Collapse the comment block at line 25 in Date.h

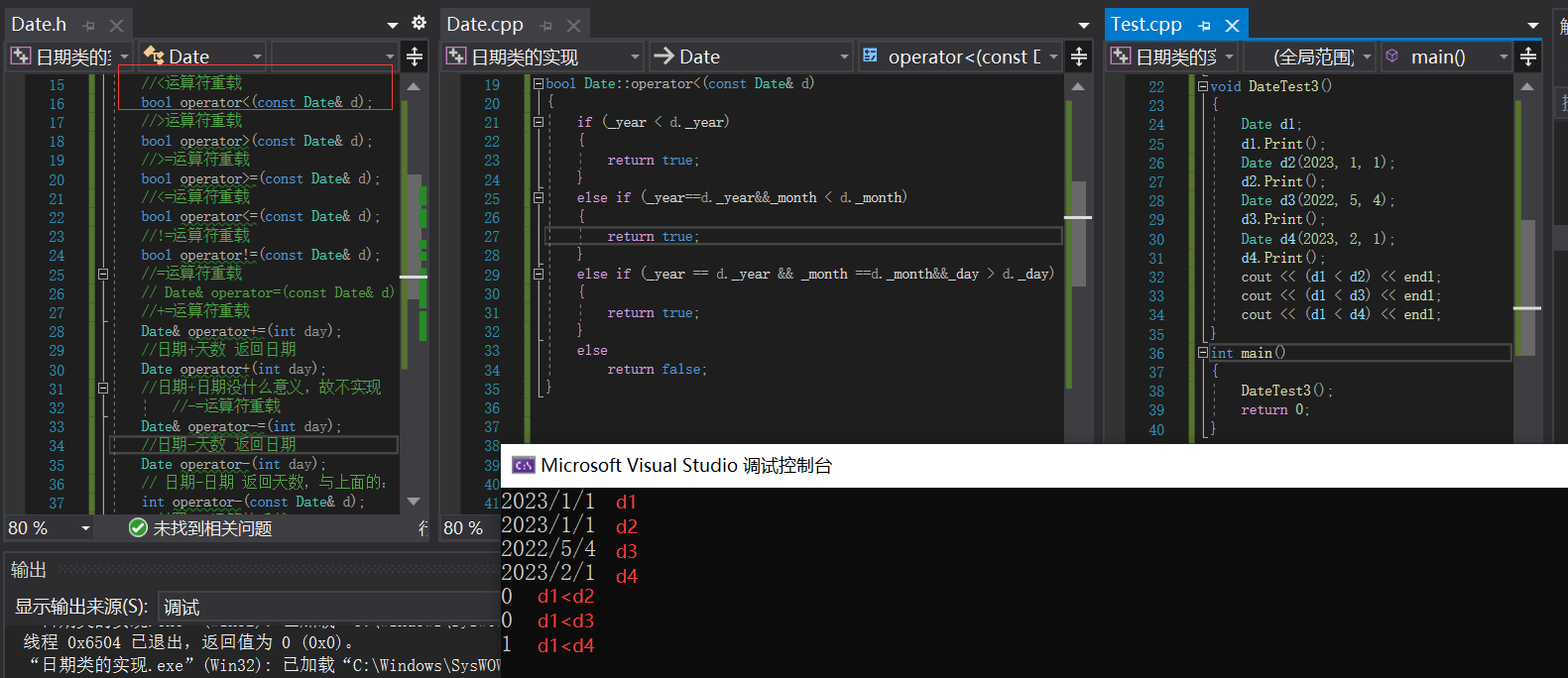(x=103, y=274)
